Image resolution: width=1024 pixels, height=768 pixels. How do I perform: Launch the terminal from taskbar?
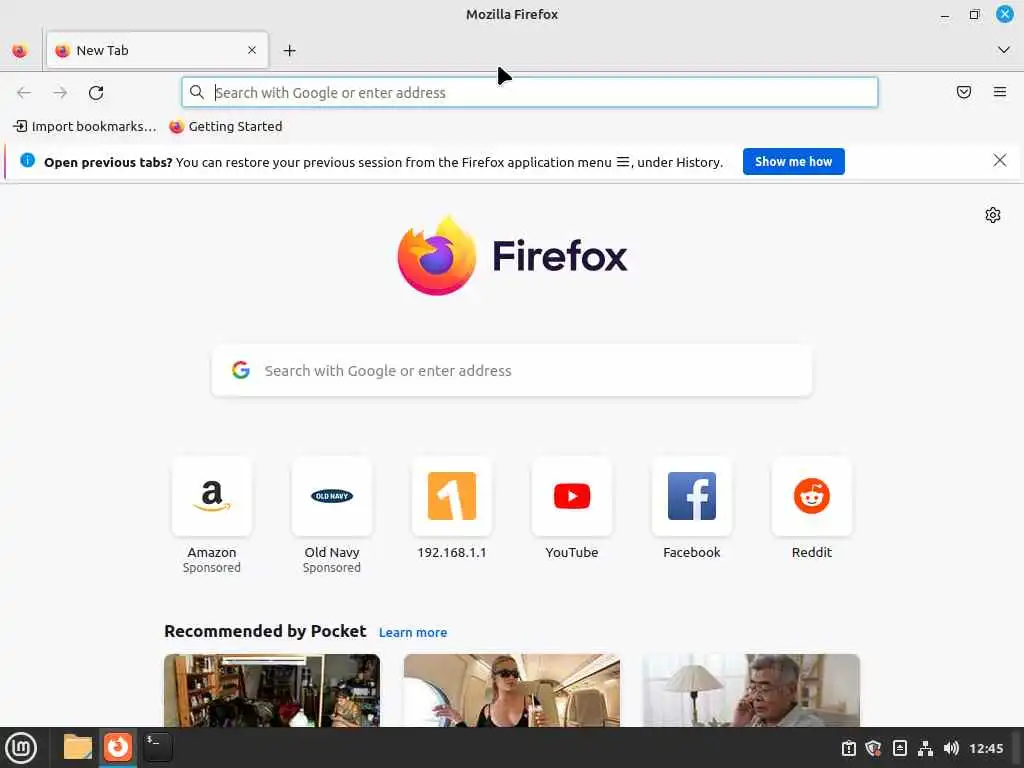157,747
